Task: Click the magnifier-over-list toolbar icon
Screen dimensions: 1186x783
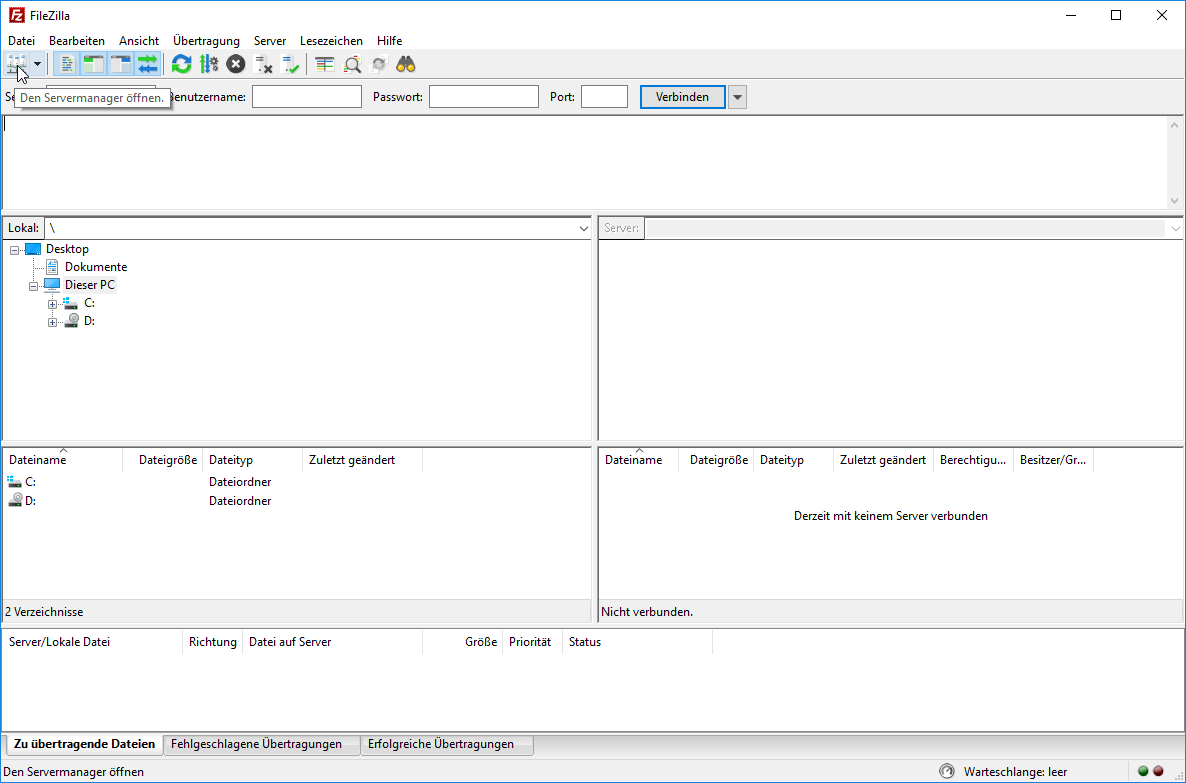Action: [x=352, y=64]
